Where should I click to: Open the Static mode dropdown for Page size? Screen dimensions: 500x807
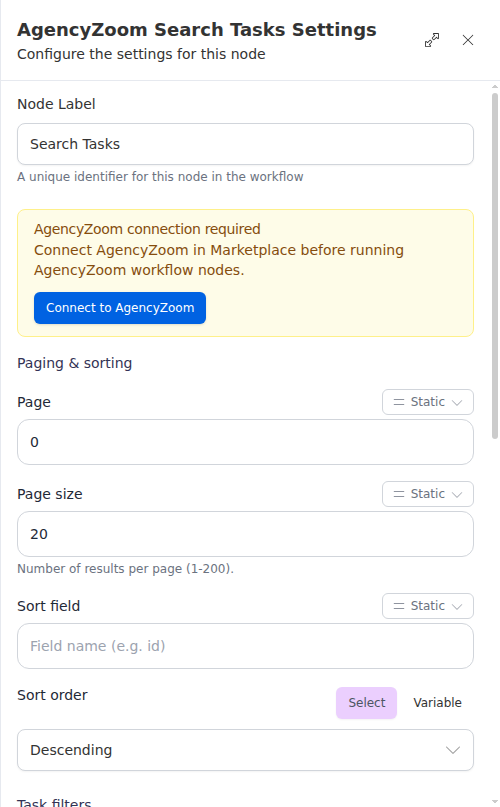click(x=427, y=494)
